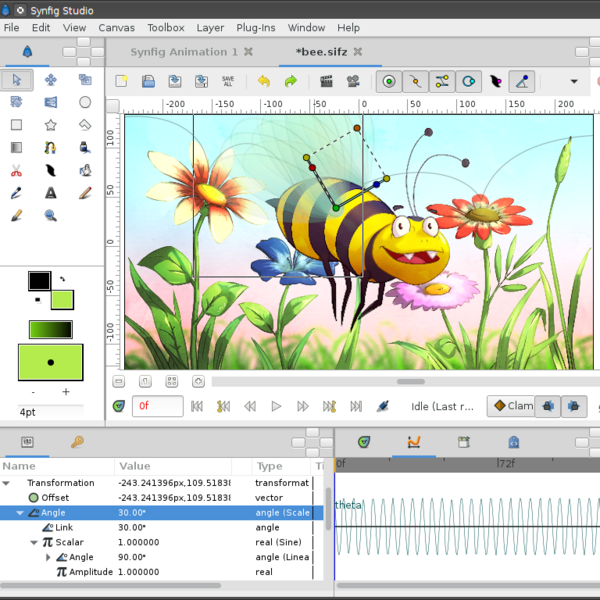Select the Rotate tool
The width and height of the screenshot is (600, 600).
[x=16, y=102]
